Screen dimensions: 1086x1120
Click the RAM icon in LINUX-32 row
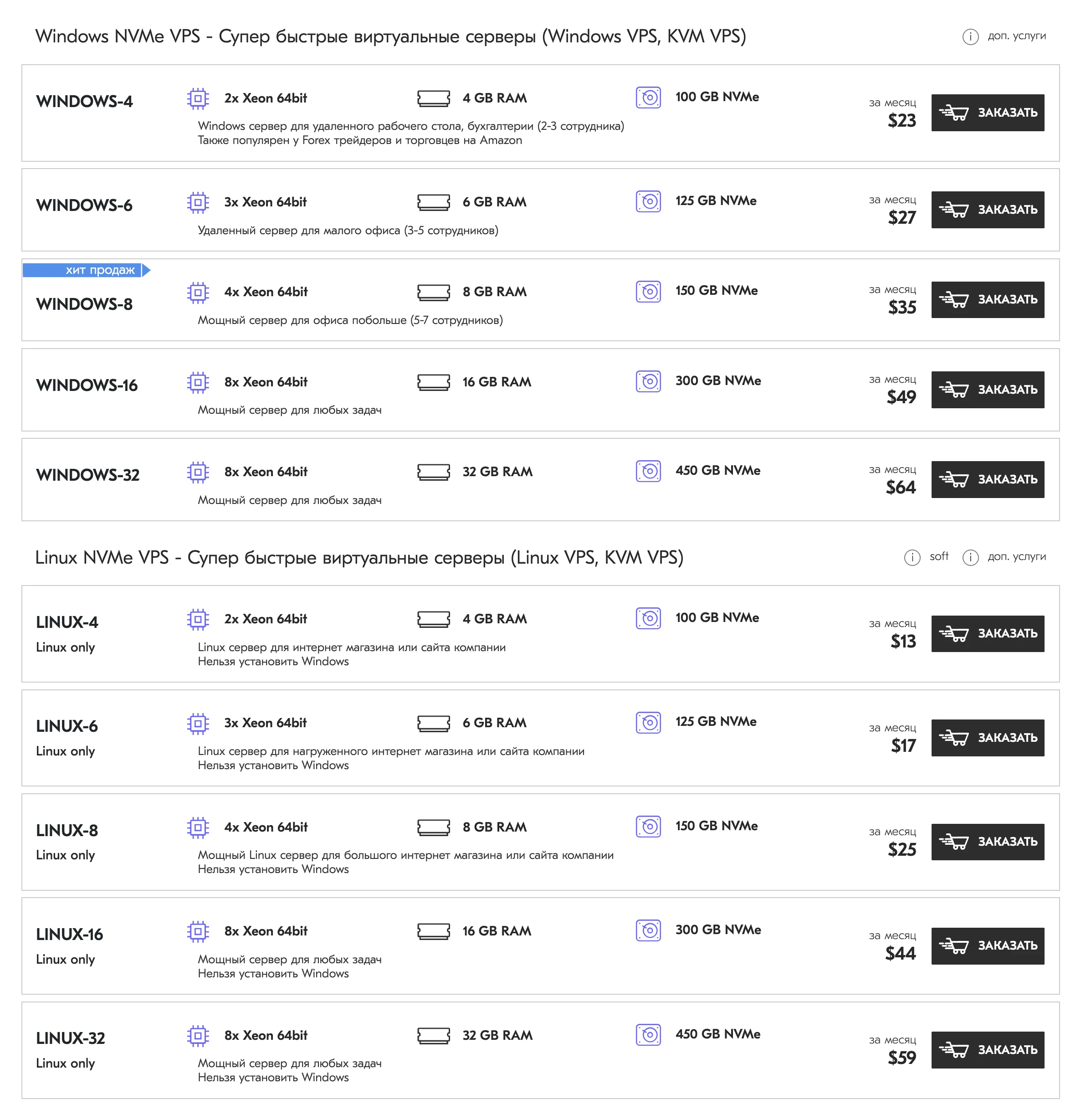(433, 1035)
